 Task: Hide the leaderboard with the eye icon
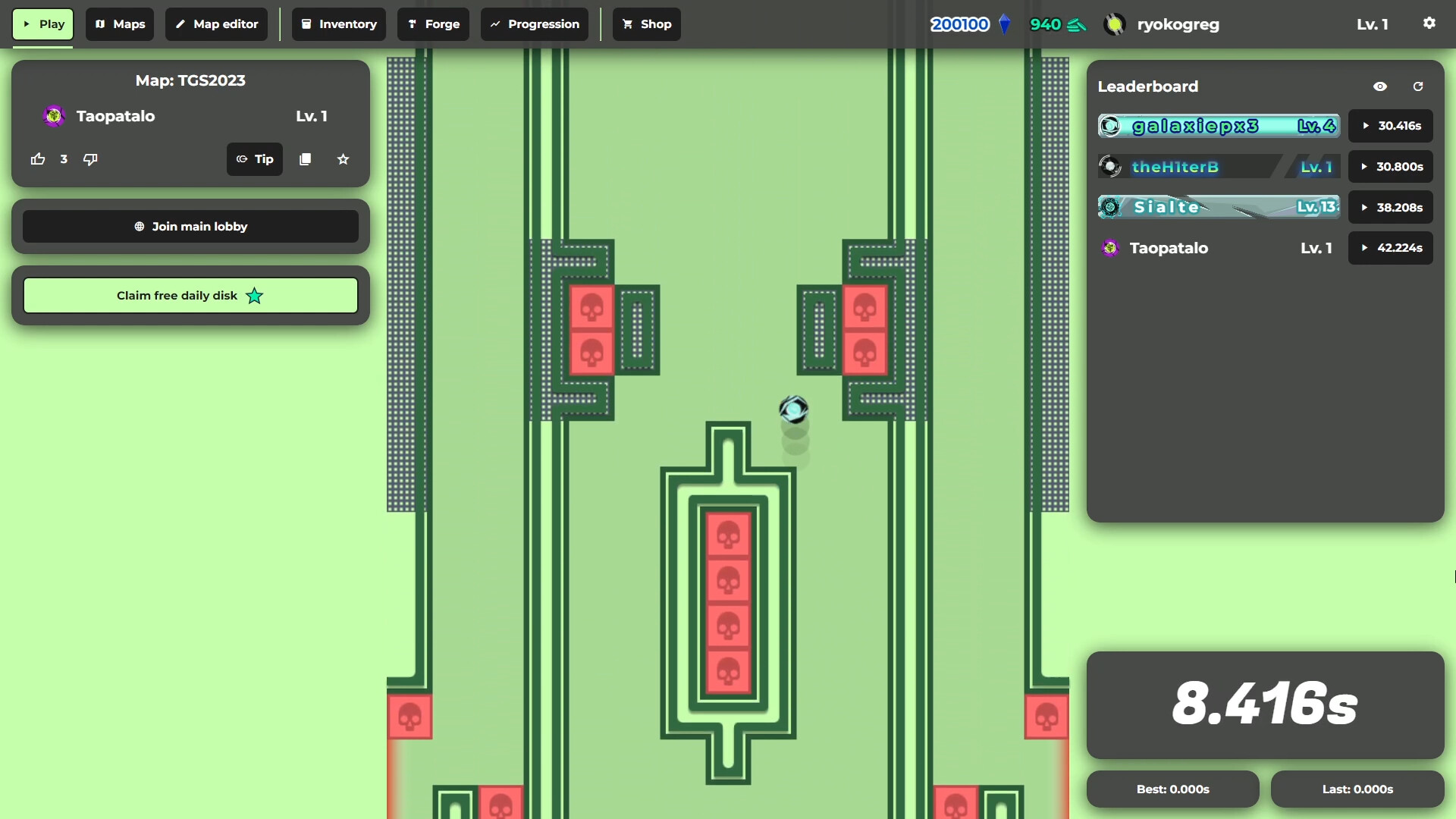[1380, 86]
